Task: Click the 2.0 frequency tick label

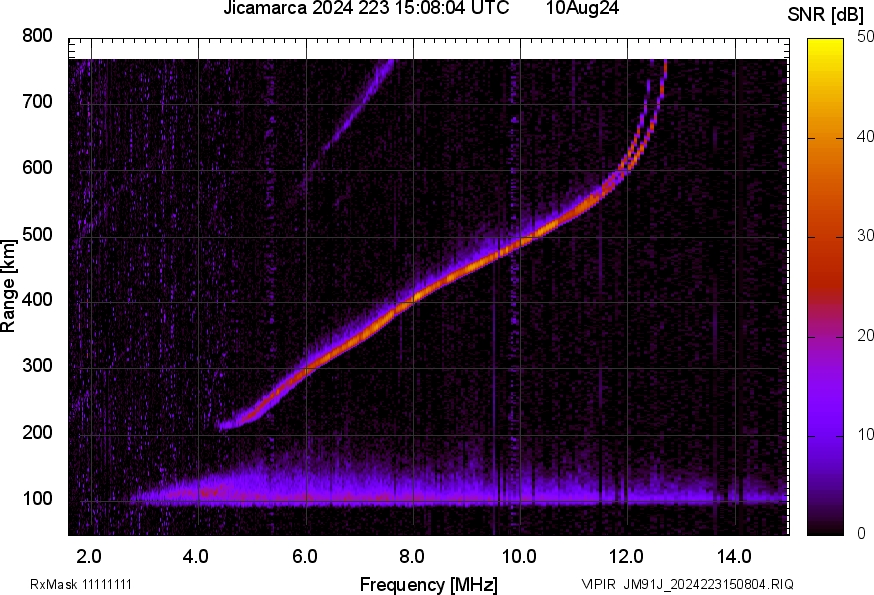Action: tap(89, 556)
